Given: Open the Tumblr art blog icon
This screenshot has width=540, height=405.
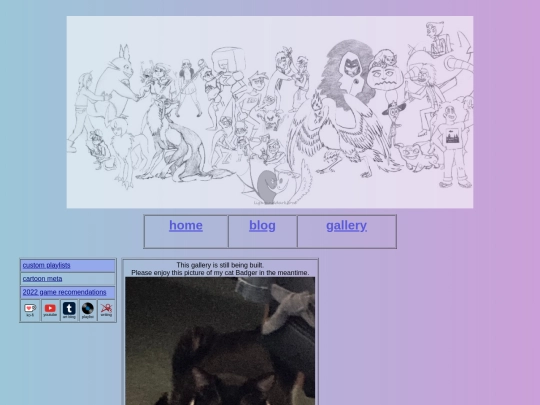Looking at the screenshot, I should 69,310.
